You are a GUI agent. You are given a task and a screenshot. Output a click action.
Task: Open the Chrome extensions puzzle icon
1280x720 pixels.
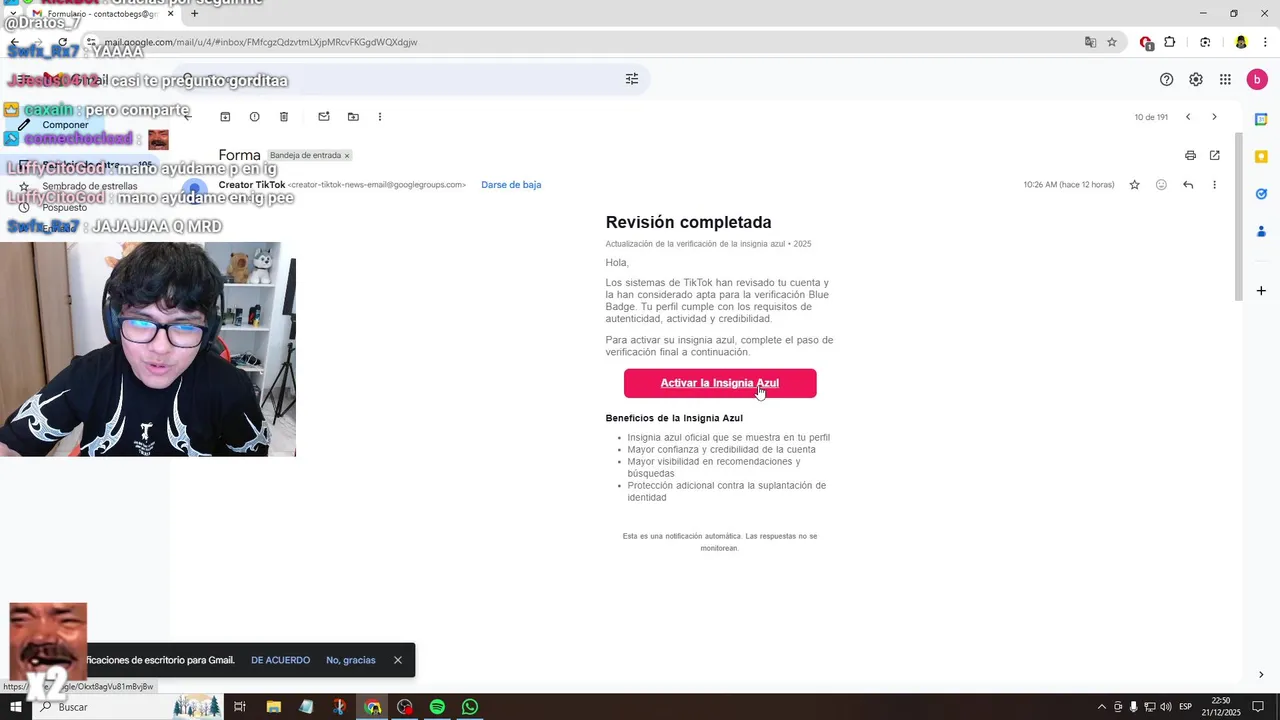coord(1170,42)
